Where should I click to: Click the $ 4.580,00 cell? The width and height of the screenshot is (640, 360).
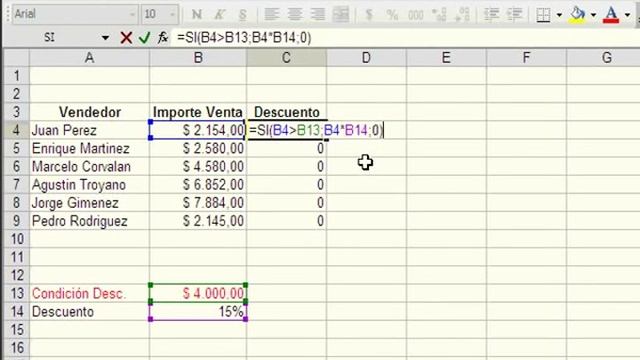tap(198, 167)
